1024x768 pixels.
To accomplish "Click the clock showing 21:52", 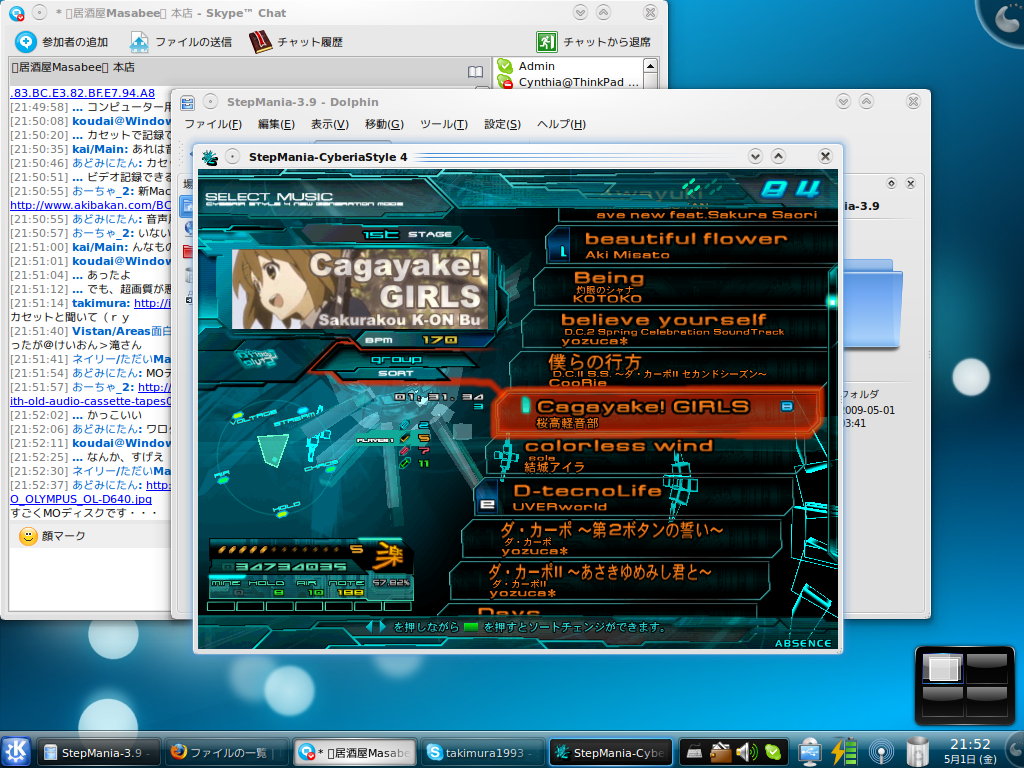I will tap(970, 744).
